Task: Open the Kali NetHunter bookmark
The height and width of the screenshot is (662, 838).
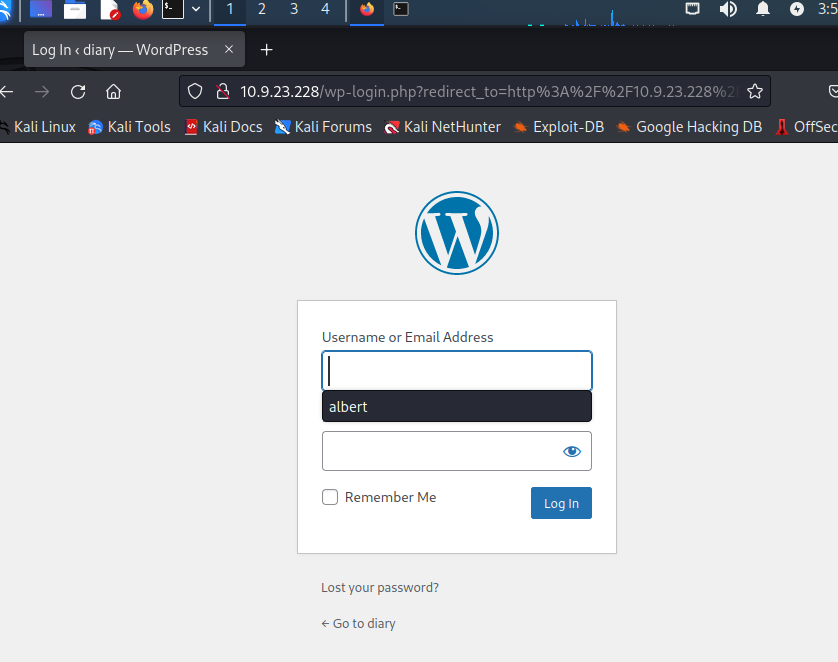Action: (x=443, y=127)
